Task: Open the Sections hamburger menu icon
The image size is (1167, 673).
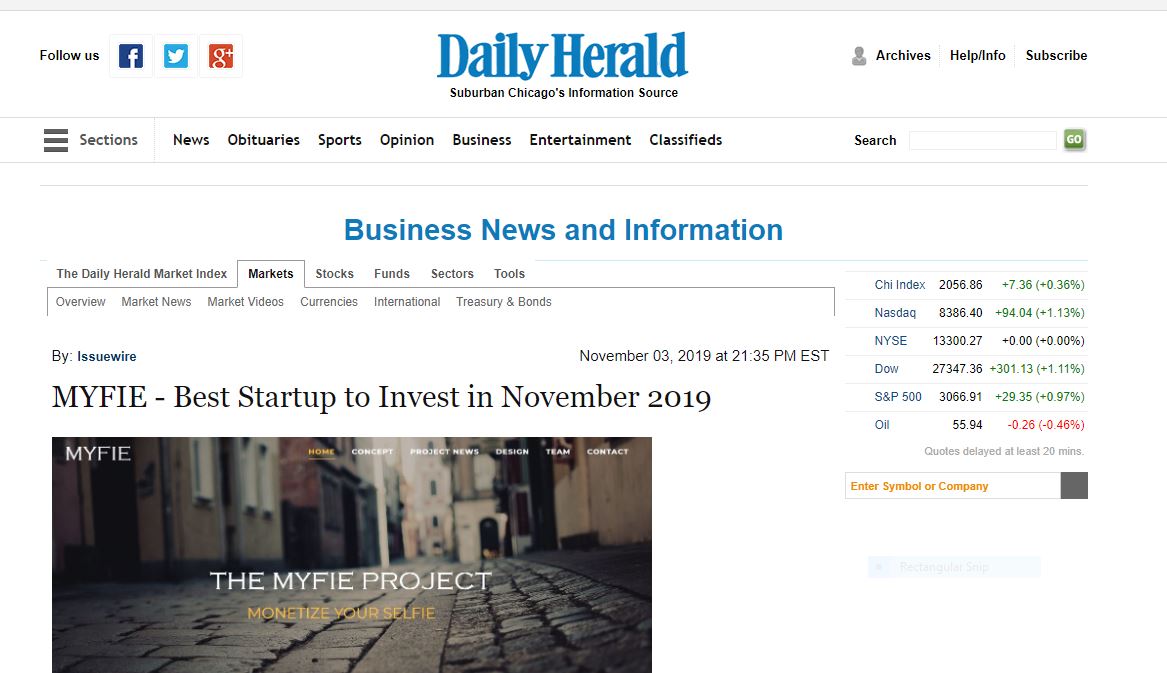Action: point(56,140)
